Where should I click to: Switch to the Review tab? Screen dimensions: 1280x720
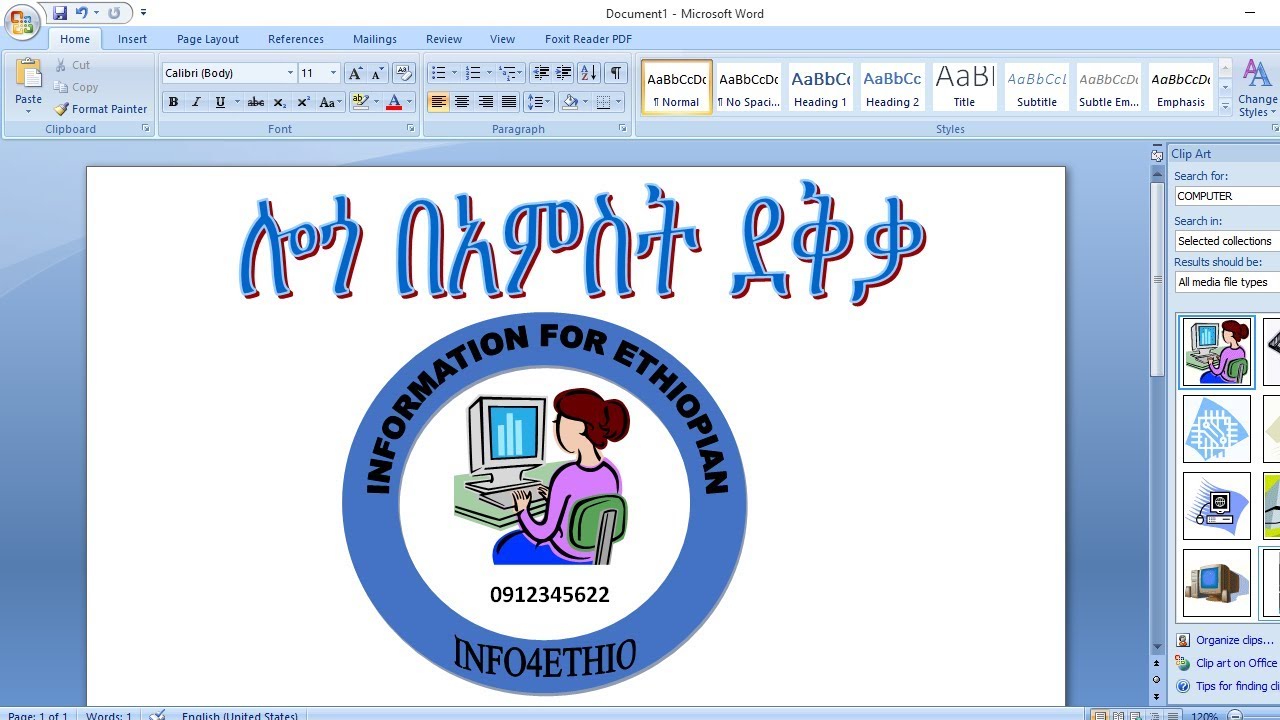[x=444, y=39]
